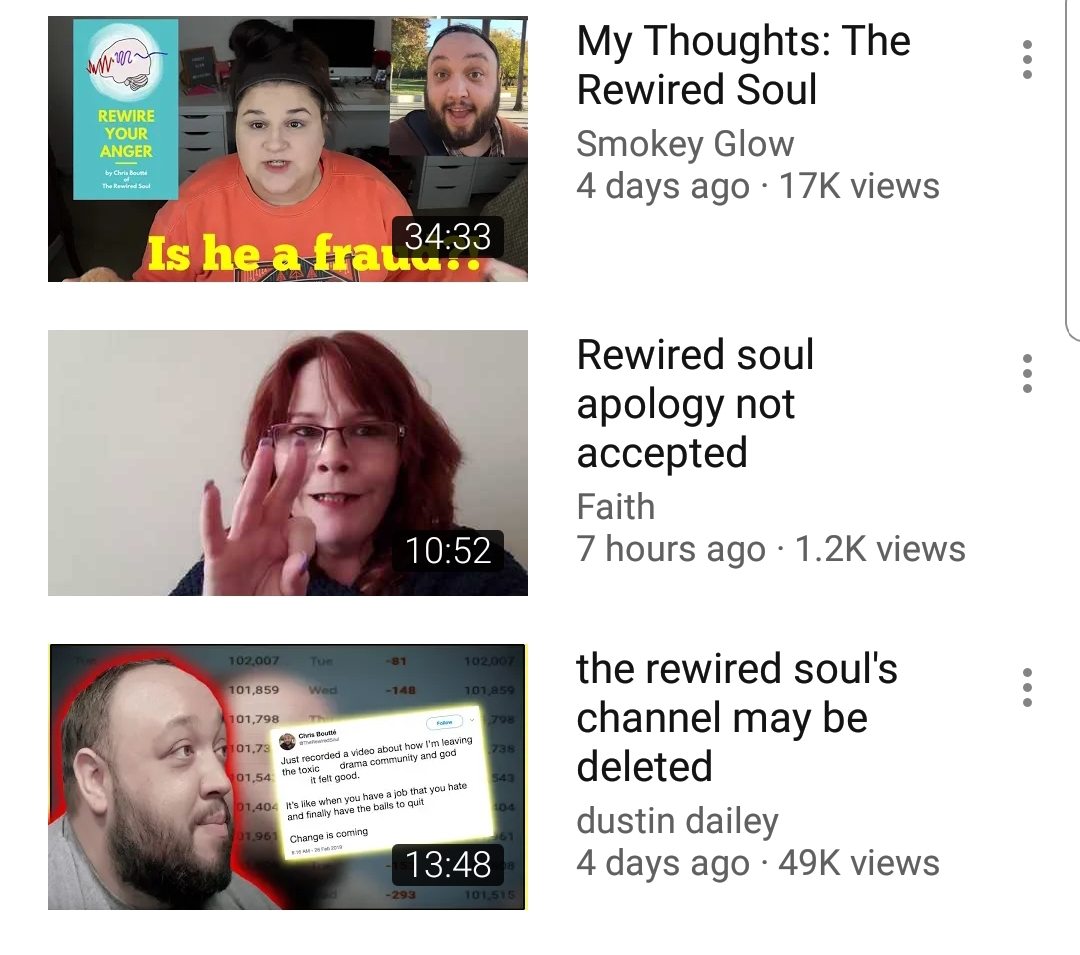This screenshot has height=955, width=1080.
Task: Click the tweet screenshot in bottom thumbnail
Action: point(382,783)
